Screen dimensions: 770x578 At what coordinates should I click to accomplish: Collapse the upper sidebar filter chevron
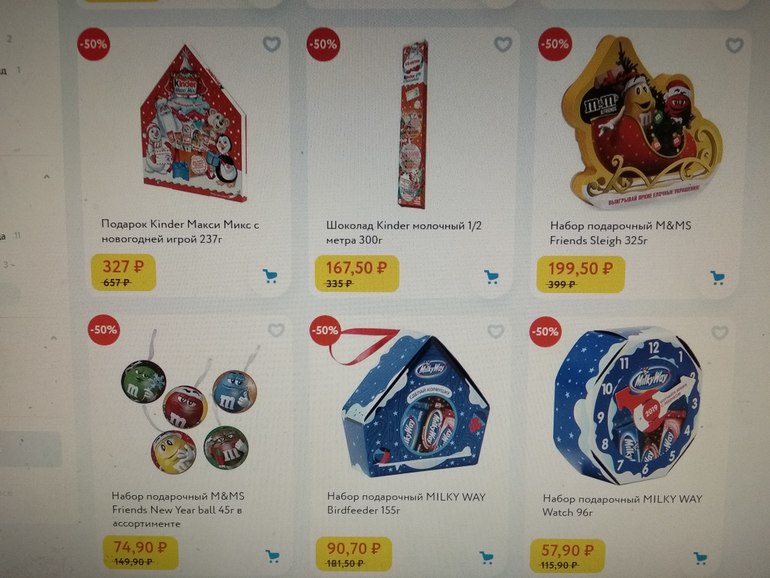(x=47, y=176)
